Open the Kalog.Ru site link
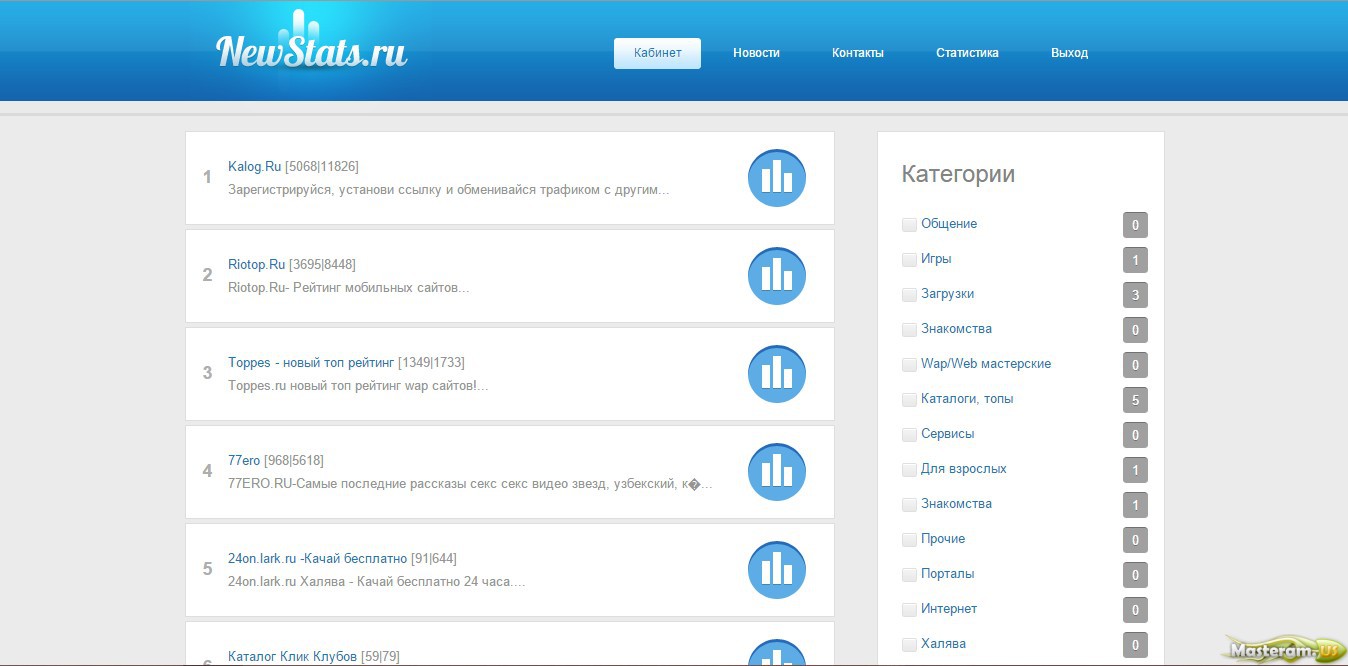 point(255,167)
